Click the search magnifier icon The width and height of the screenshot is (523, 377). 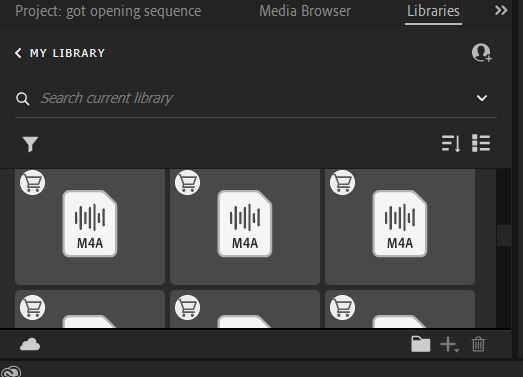[x=22, y=99]
